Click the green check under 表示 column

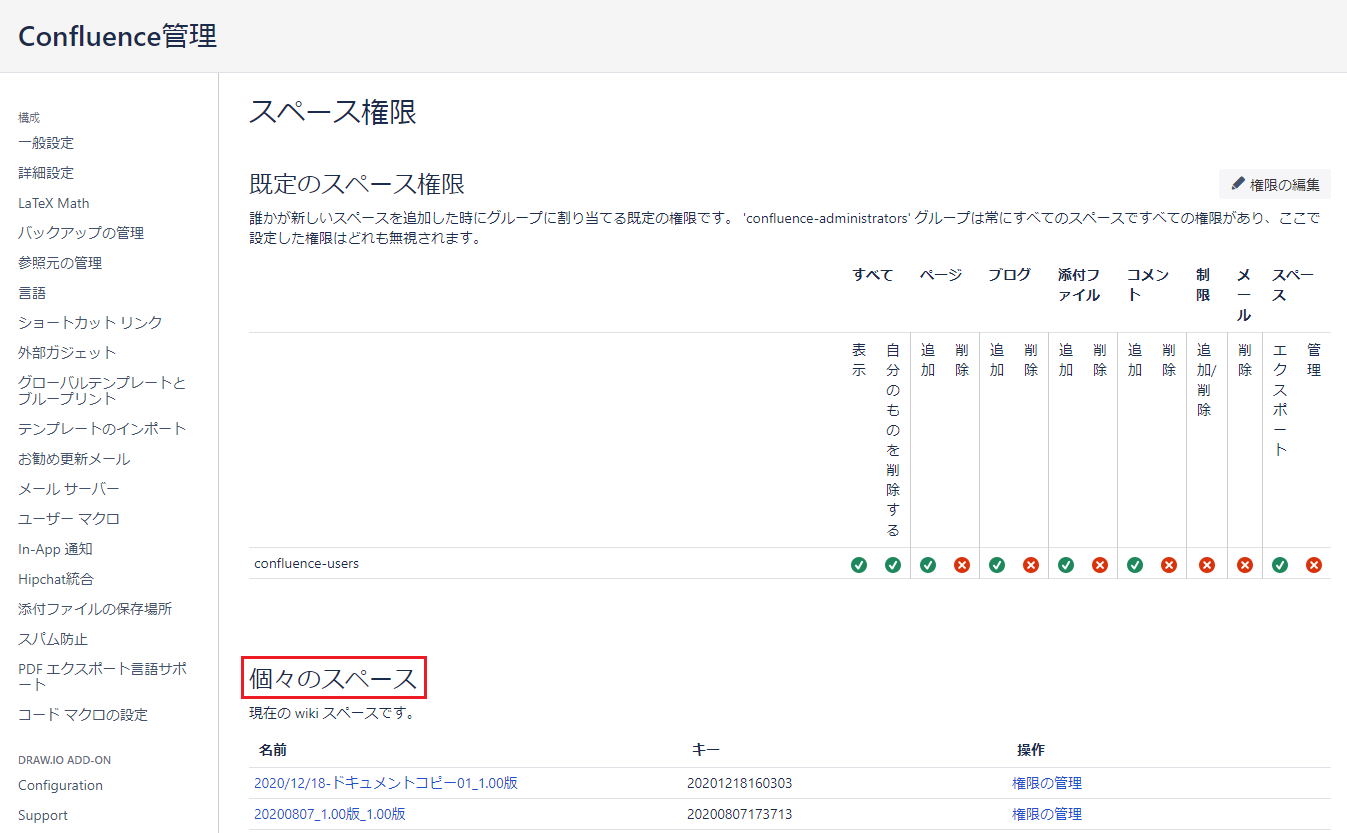tap(859, 565)
